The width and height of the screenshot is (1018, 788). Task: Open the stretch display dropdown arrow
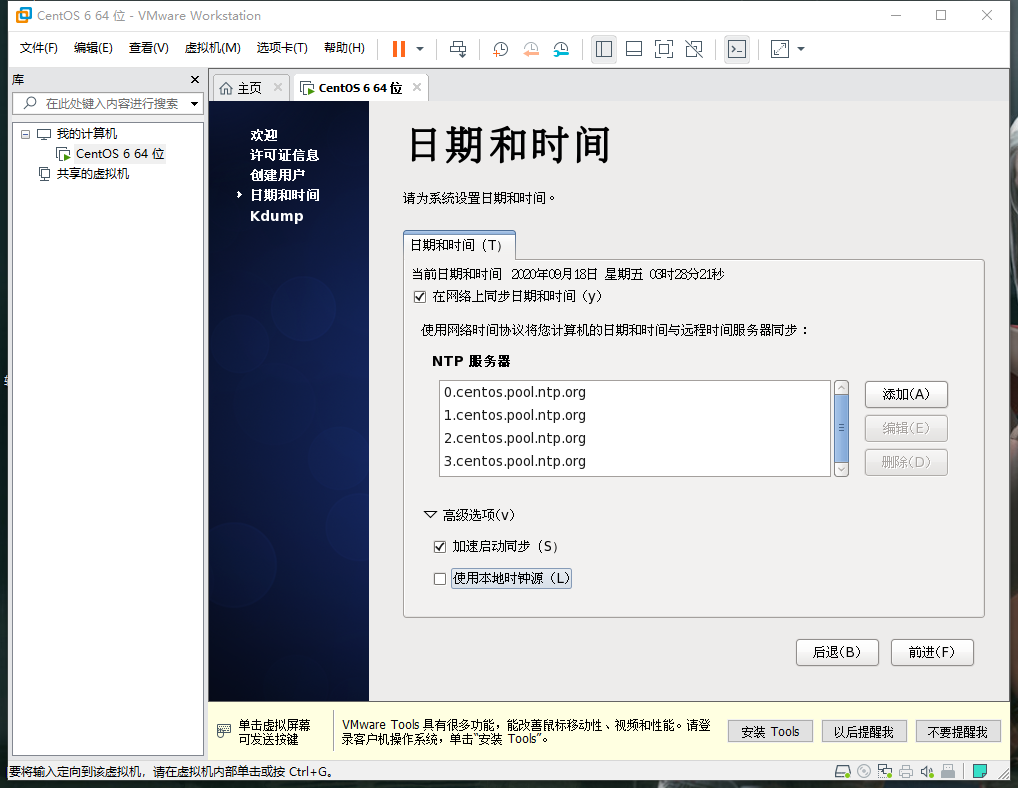[x=801, y=49]
